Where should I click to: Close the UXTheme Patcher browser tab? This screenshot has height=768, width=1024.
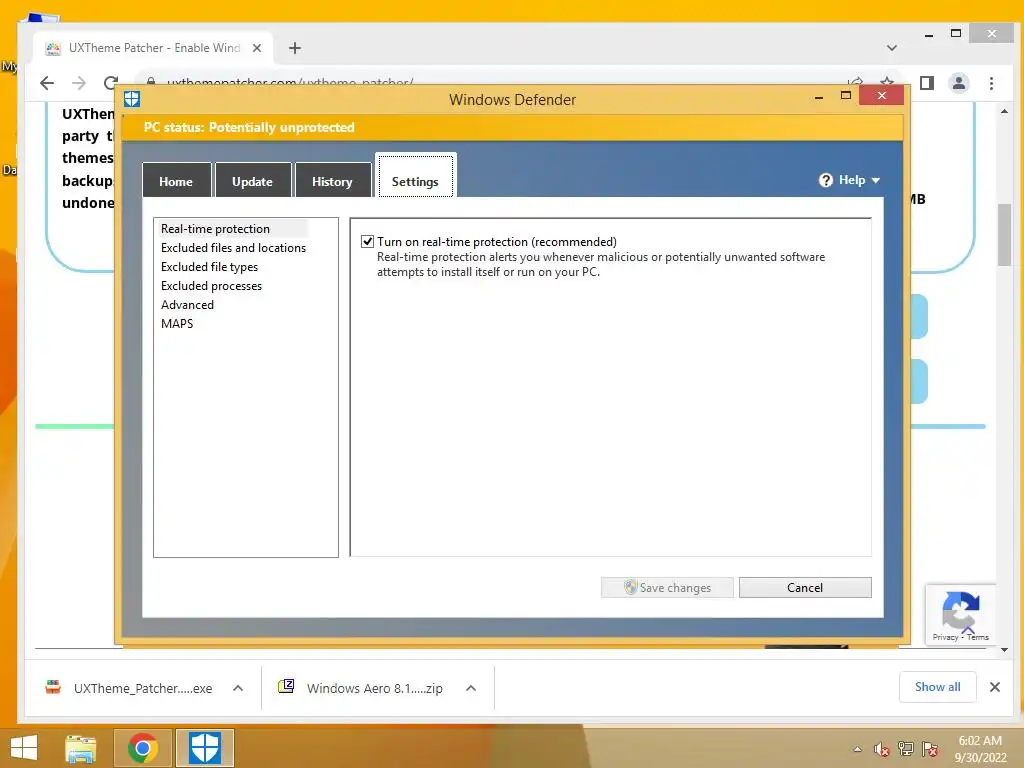[x=257, y=48]
